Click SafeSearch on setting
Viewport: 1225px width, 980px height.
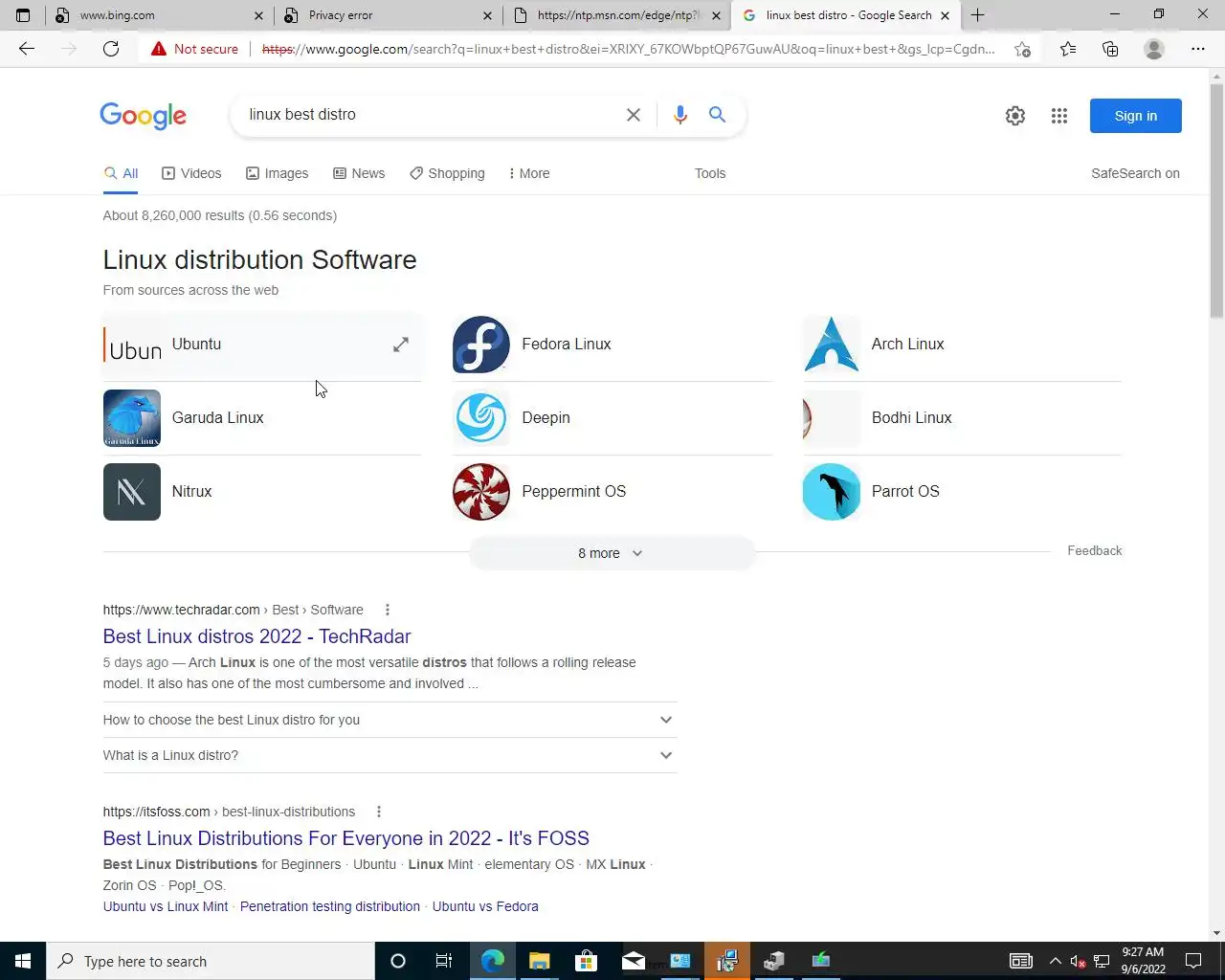point(1135,173)
